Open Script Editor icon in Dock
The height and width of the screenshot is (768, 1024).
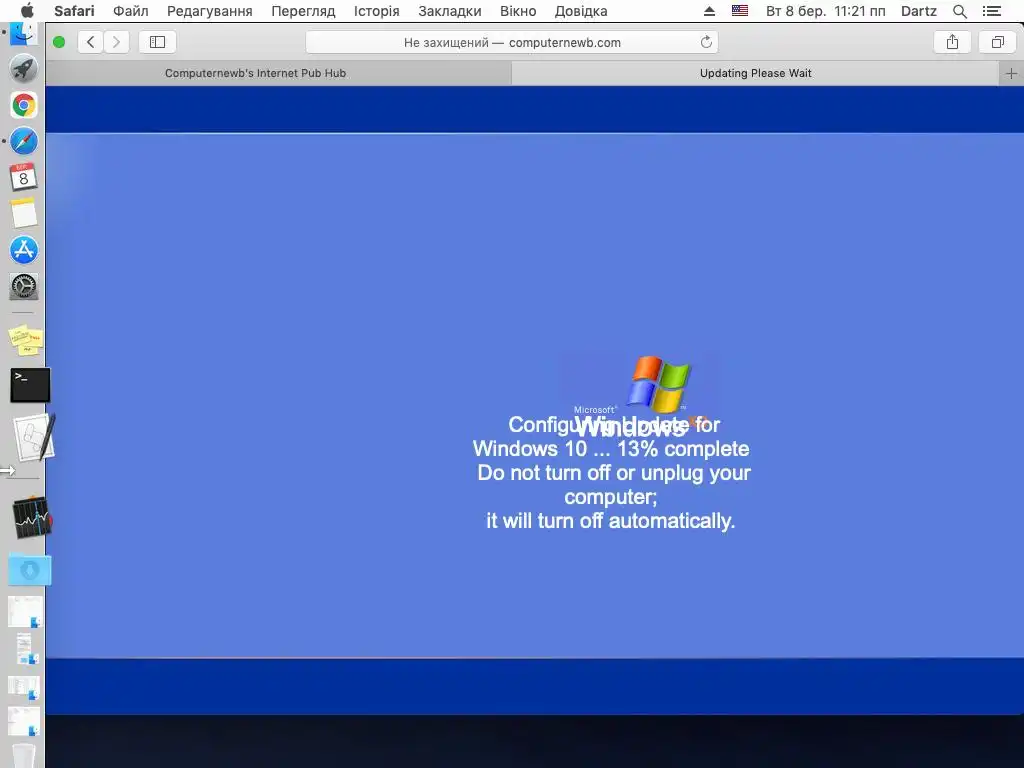(34, 437)
